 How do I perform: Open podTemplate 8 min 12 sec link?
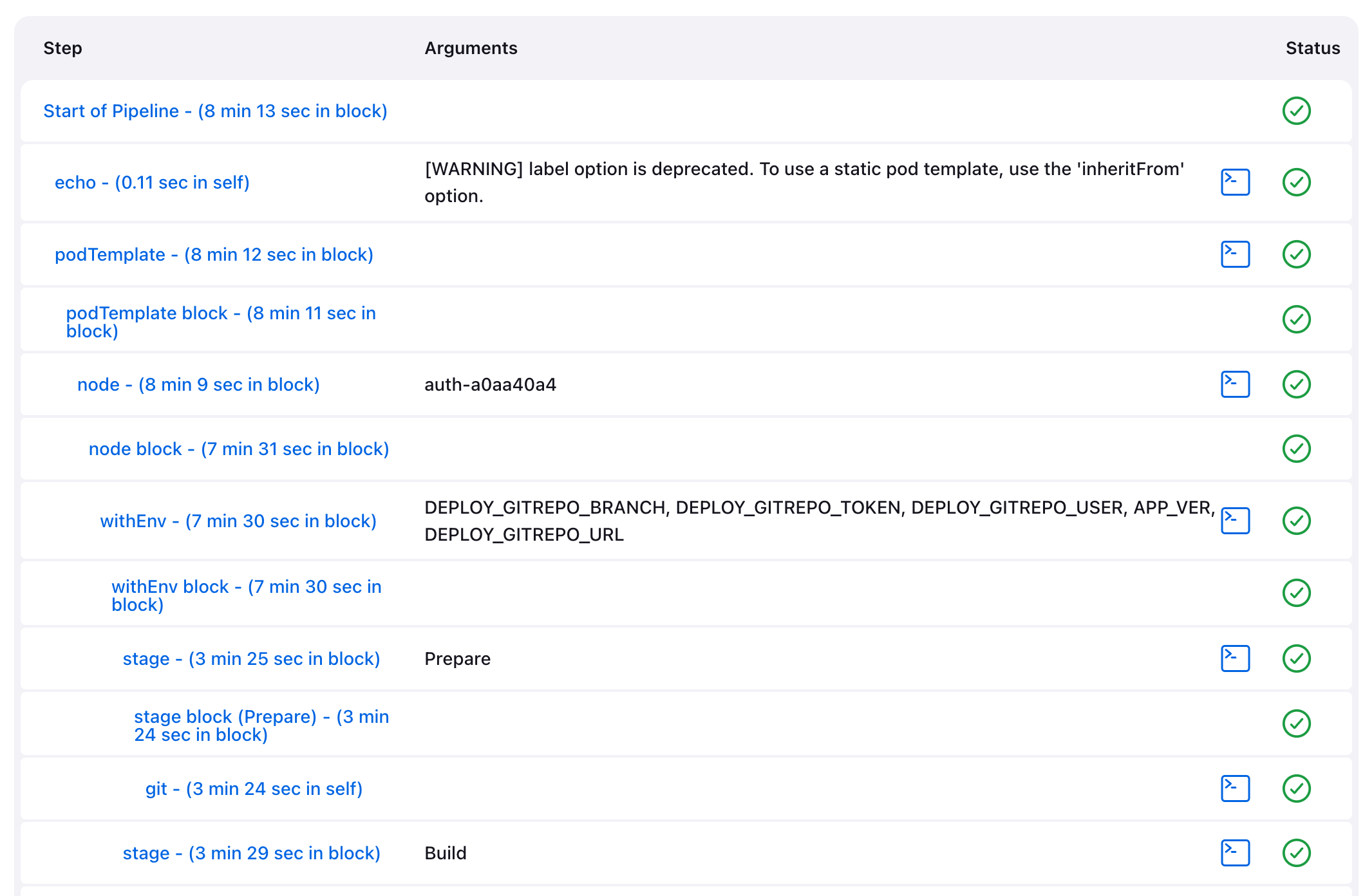coord(214,254)
